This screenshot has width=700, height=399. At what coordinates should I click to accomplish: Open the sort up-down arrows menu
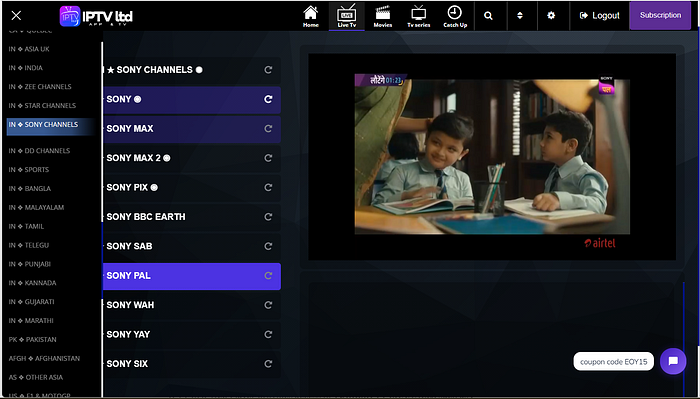pyautogui.click(x=520, y=16)
